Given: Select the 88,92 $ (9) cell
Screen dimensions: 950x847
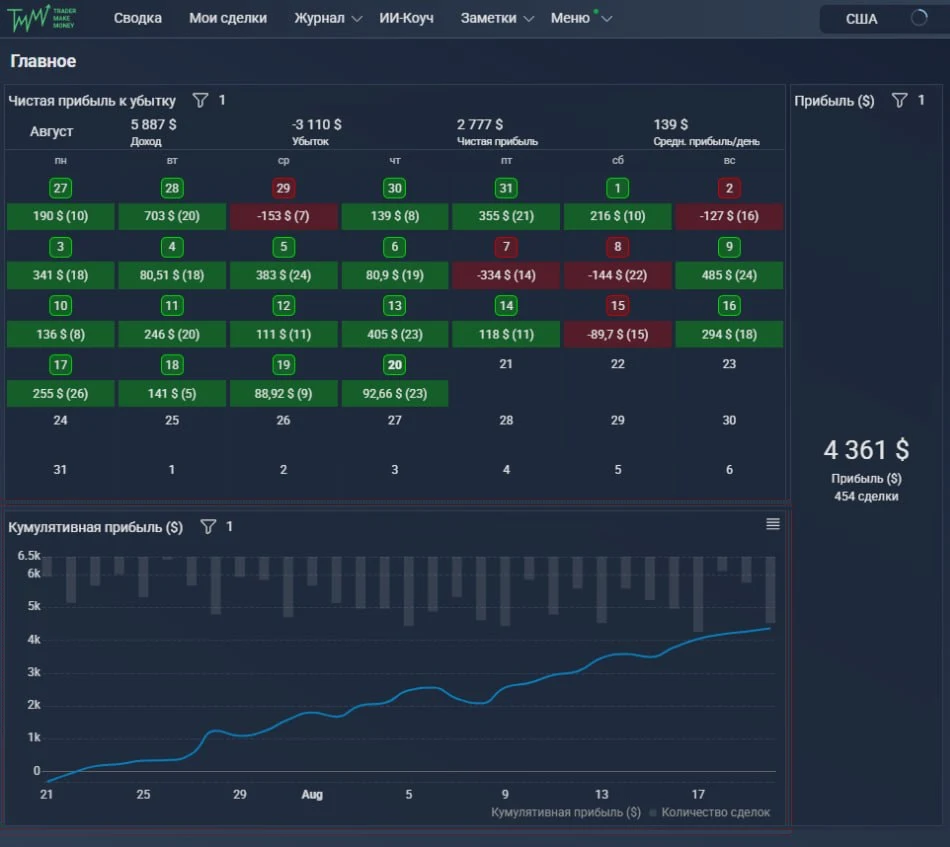Looking at the screenshot, I should tap(284, 394).
